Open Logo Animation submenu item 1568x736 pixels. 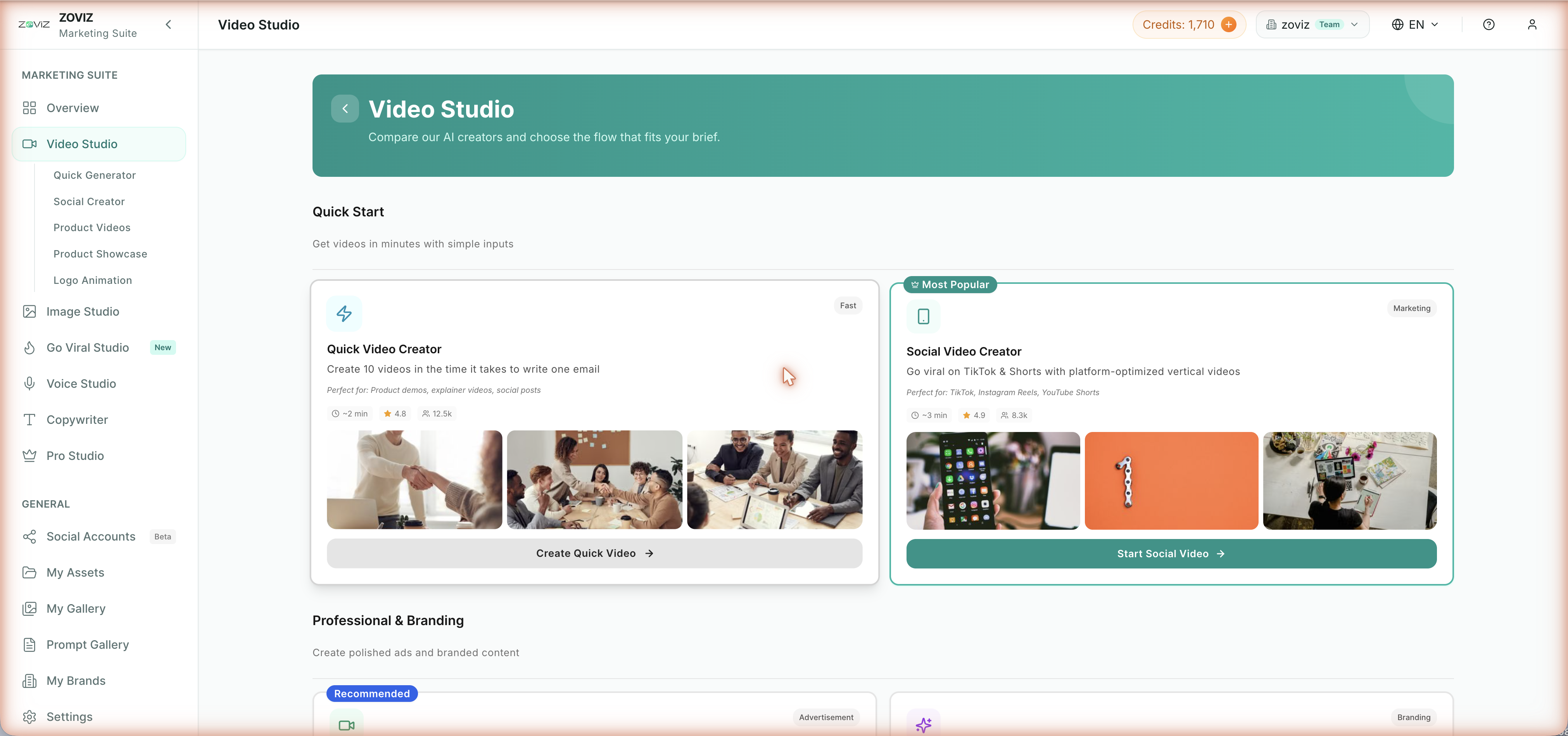point(93,280)
